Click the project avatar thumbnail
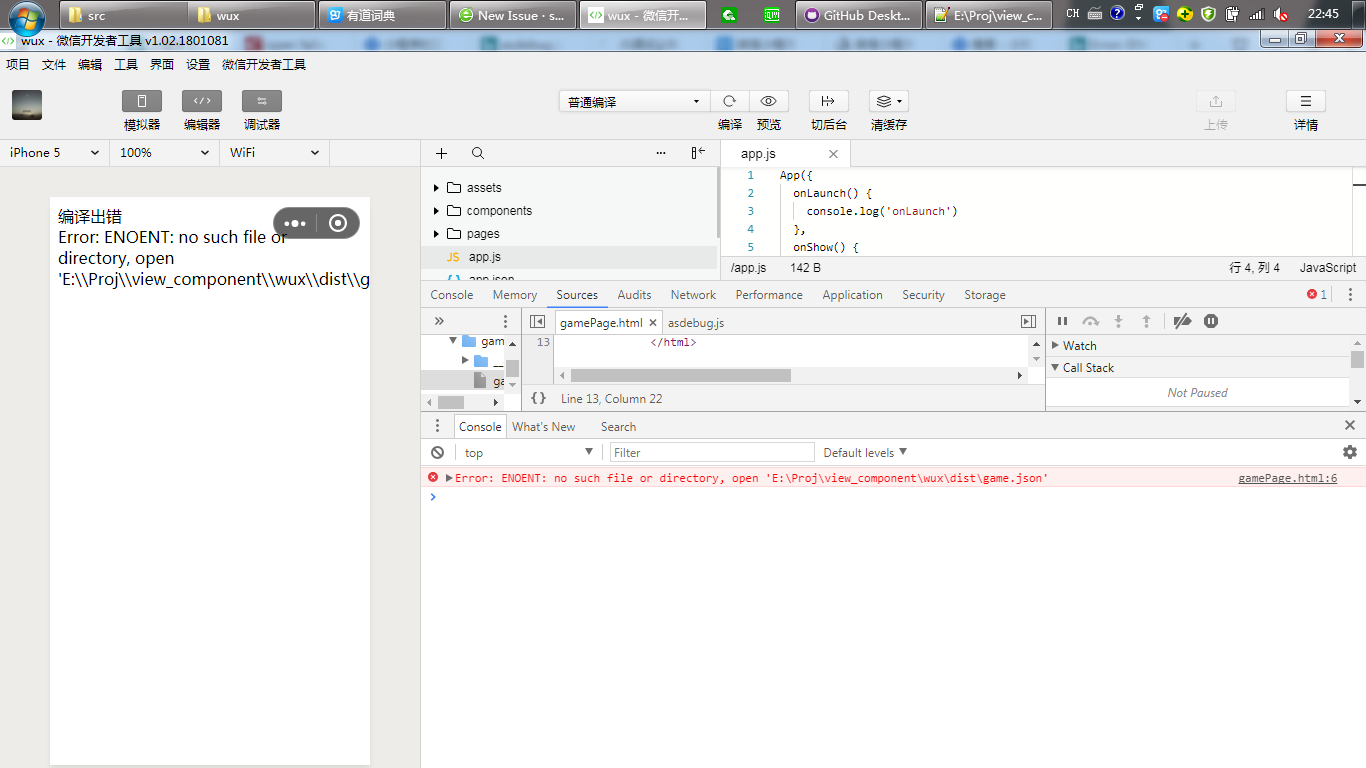Viewport: 1366px width, 768px height. pyautogui.click(x=27, y=105)
